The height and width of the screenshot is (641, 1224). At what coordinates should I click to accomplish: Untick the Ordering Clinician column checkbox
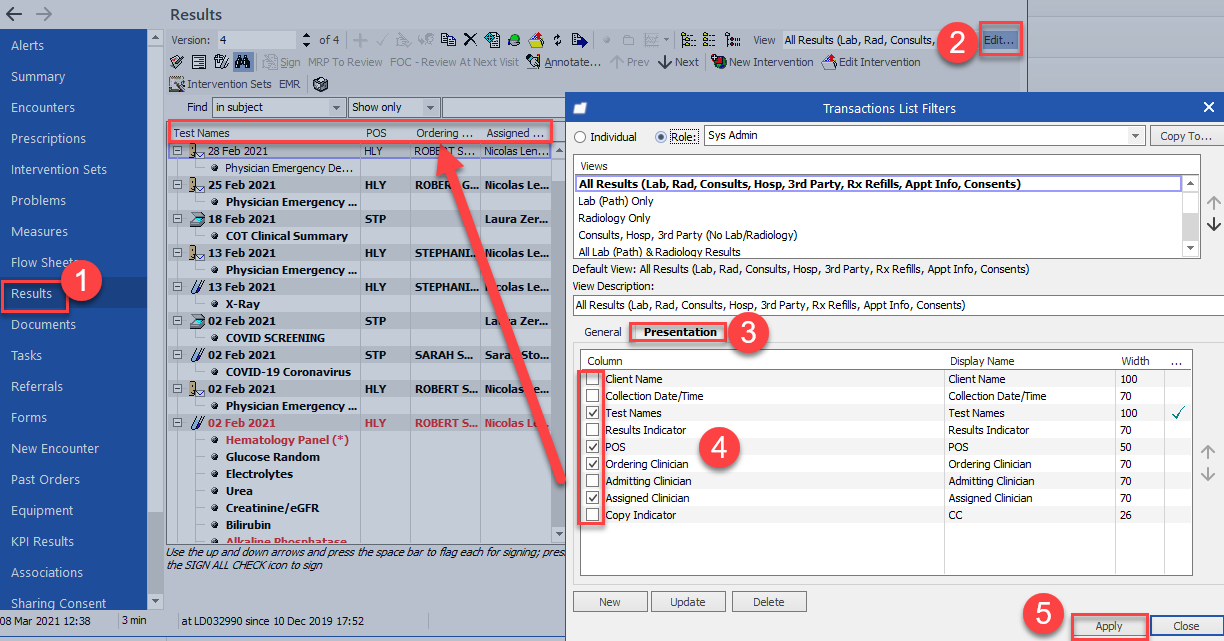click(594, 464)
